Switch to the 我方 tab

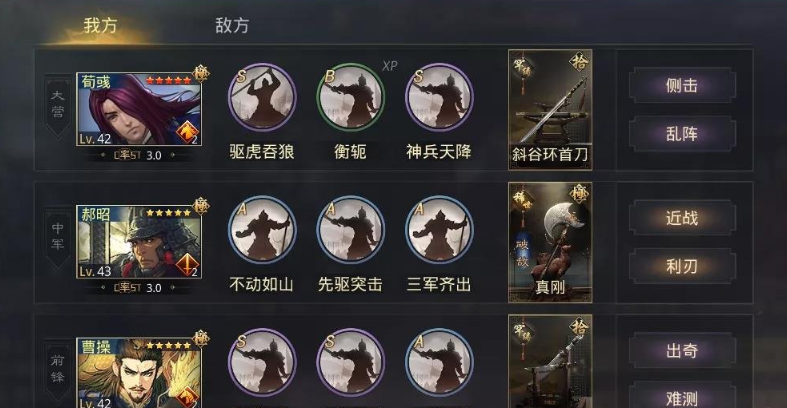point(100,25)
